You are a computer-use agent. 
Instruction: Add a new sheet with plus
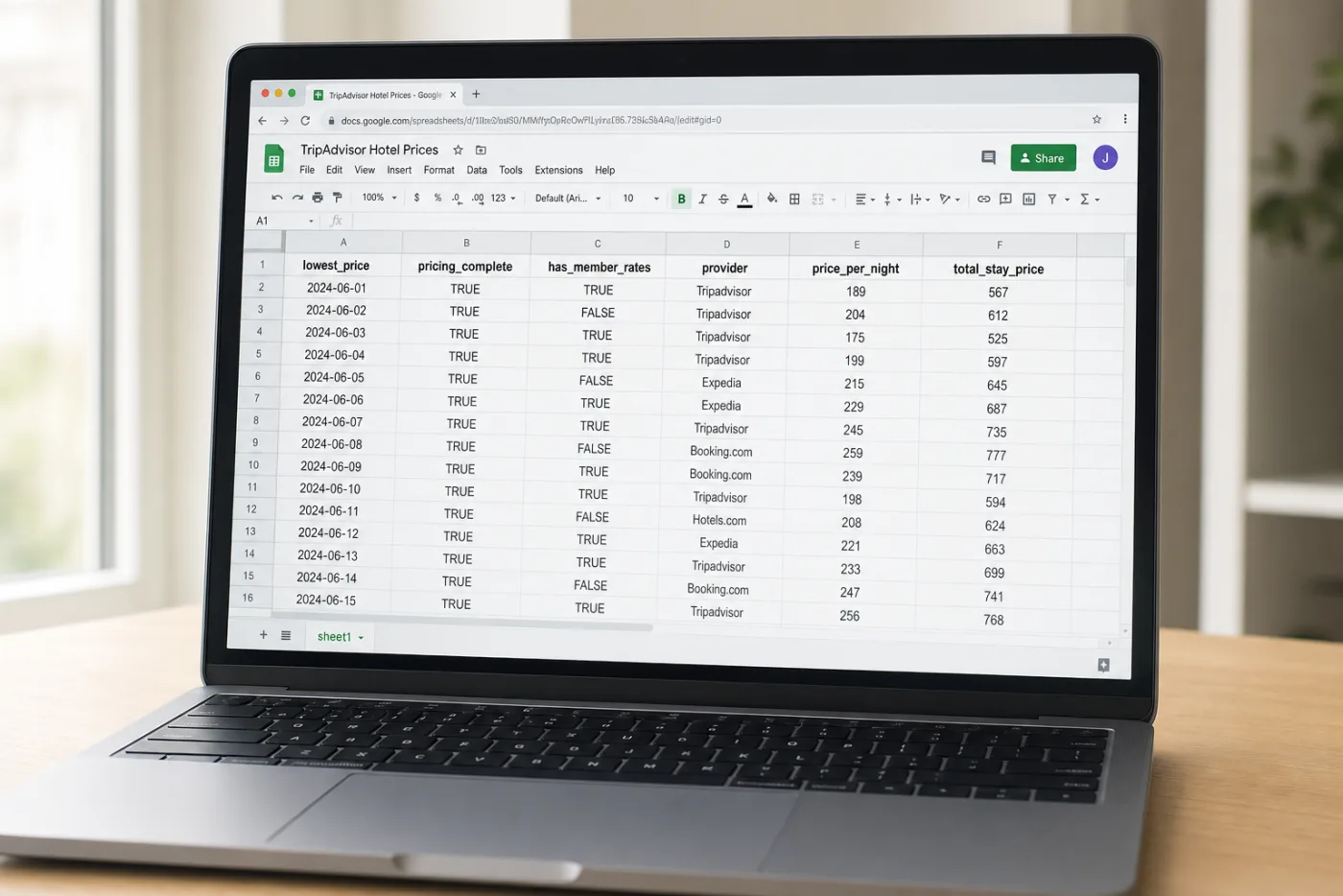(x=263, y=635)
